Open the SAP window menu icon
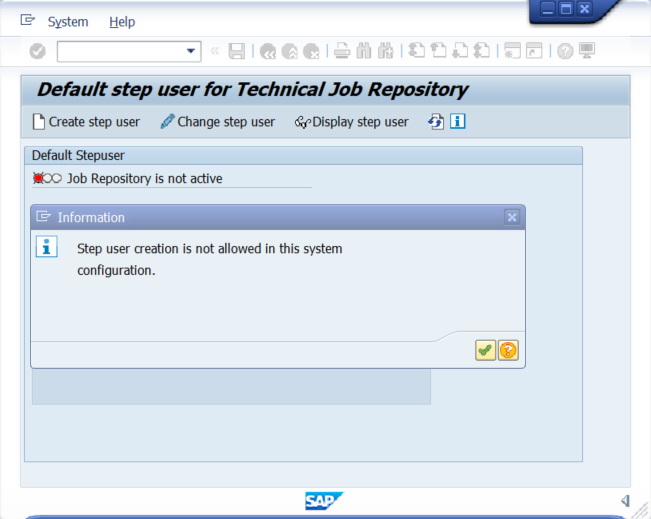The width and height of the screenshot is (651, 519). click(x=27, y=20)
